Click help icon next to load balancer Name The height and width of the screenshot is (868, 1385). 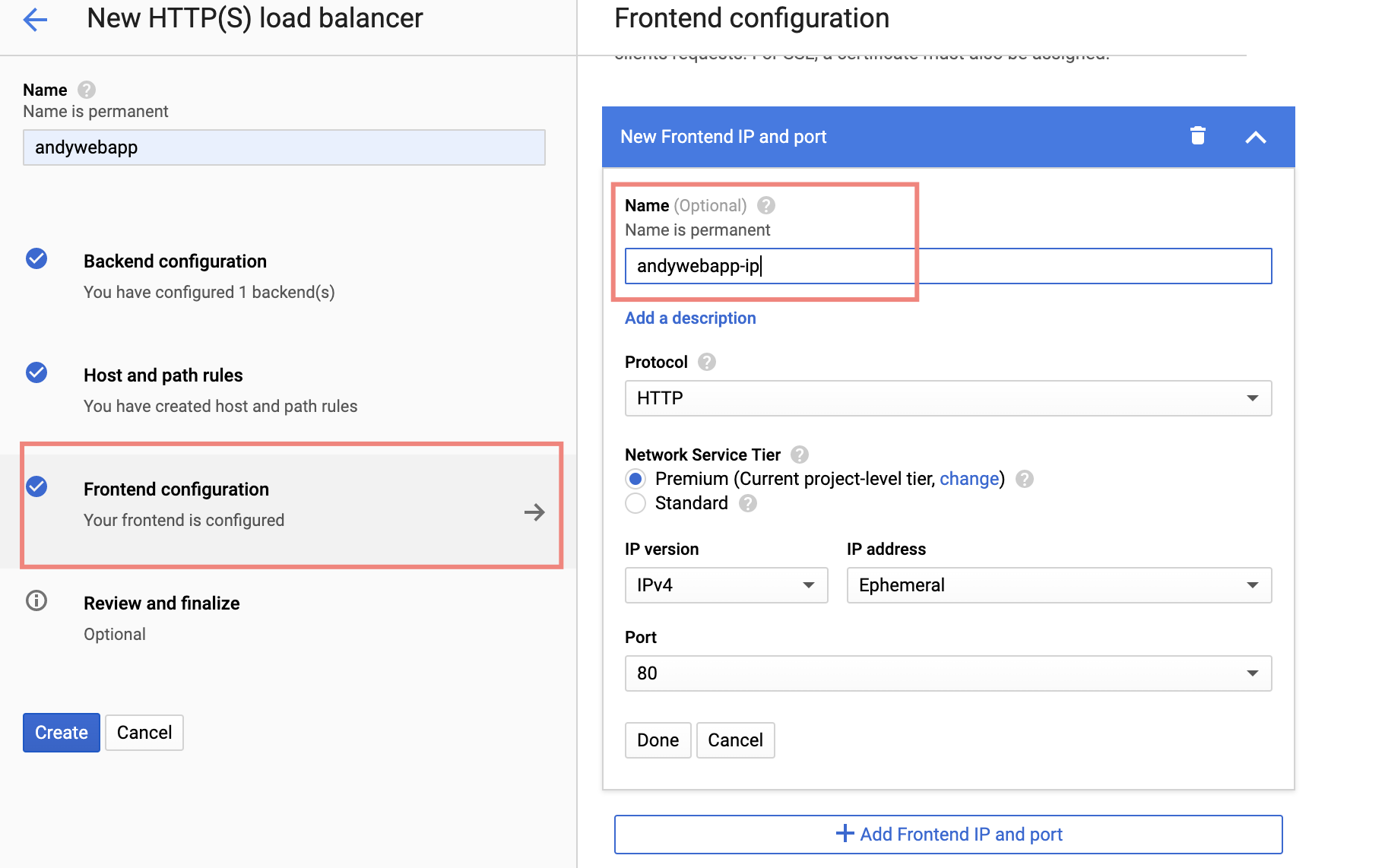[x=87, y=90]
